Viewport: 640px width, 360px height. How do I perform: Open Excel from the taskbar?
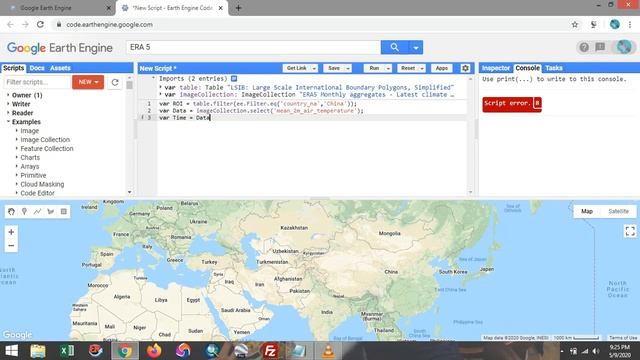(x=67, y=351)
